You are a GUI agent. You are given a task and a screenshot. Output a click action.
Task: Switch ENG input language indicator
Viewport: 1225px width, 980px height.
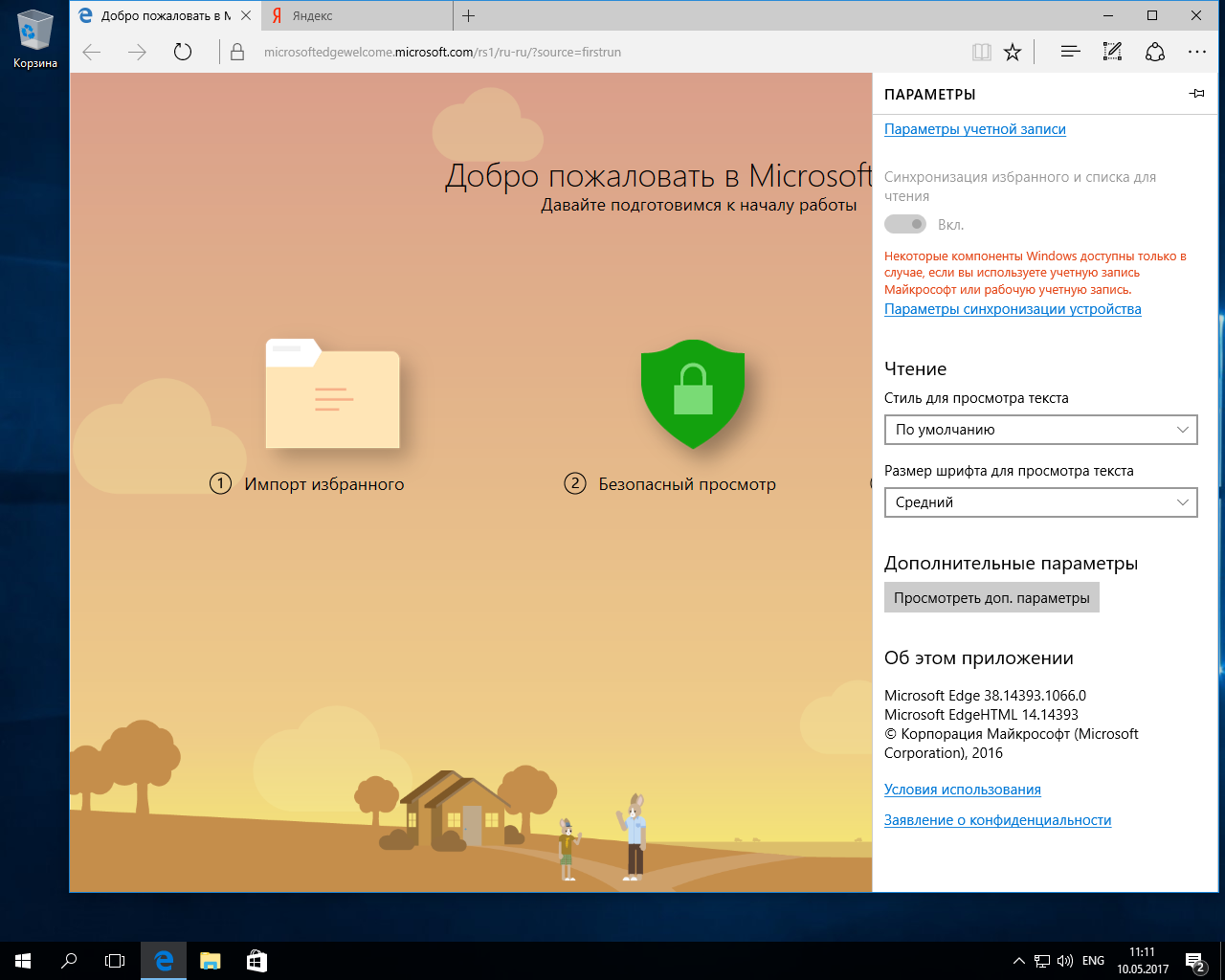tap(1093, 961)
